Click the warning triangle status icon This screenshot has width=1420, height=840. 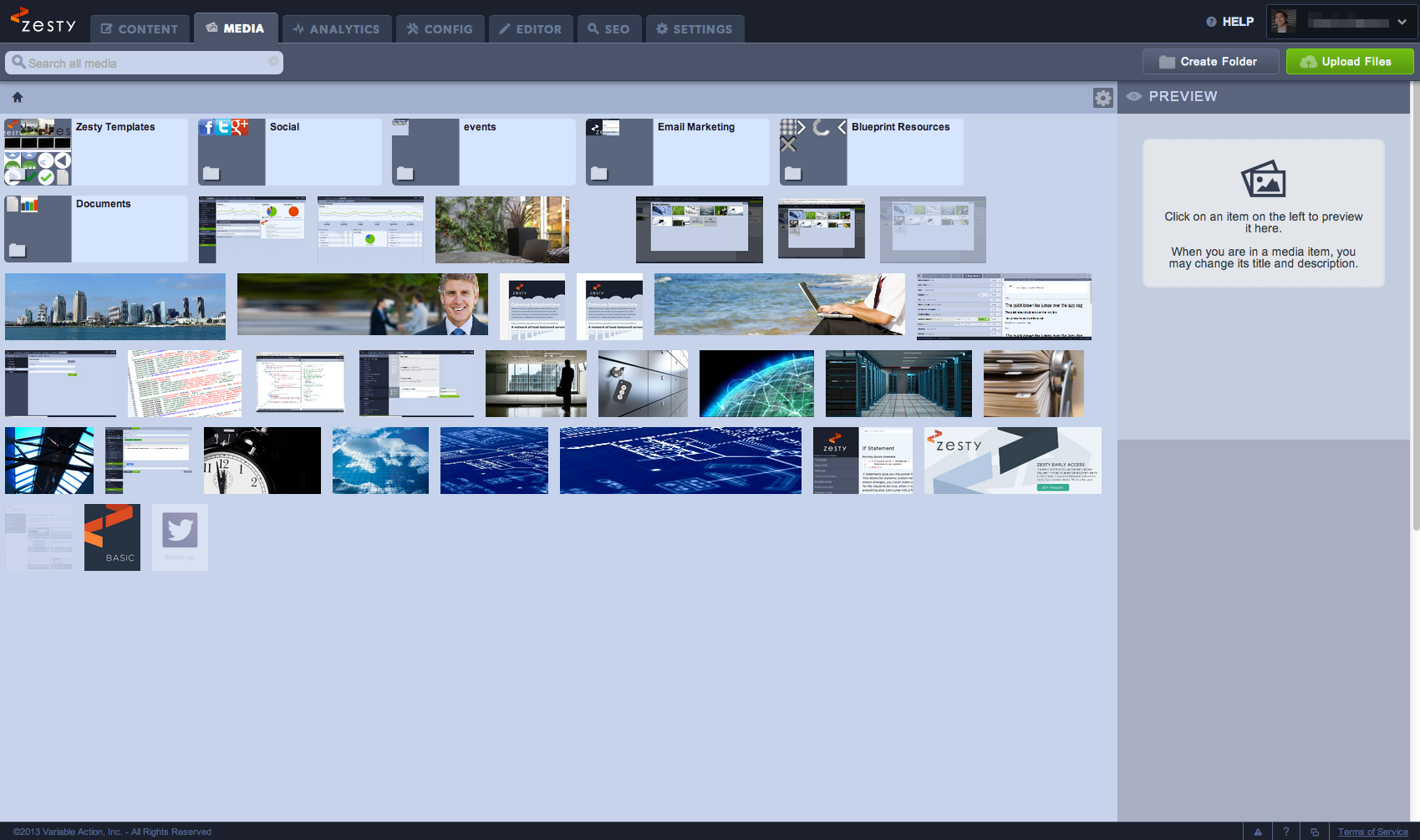[1257, 832]
